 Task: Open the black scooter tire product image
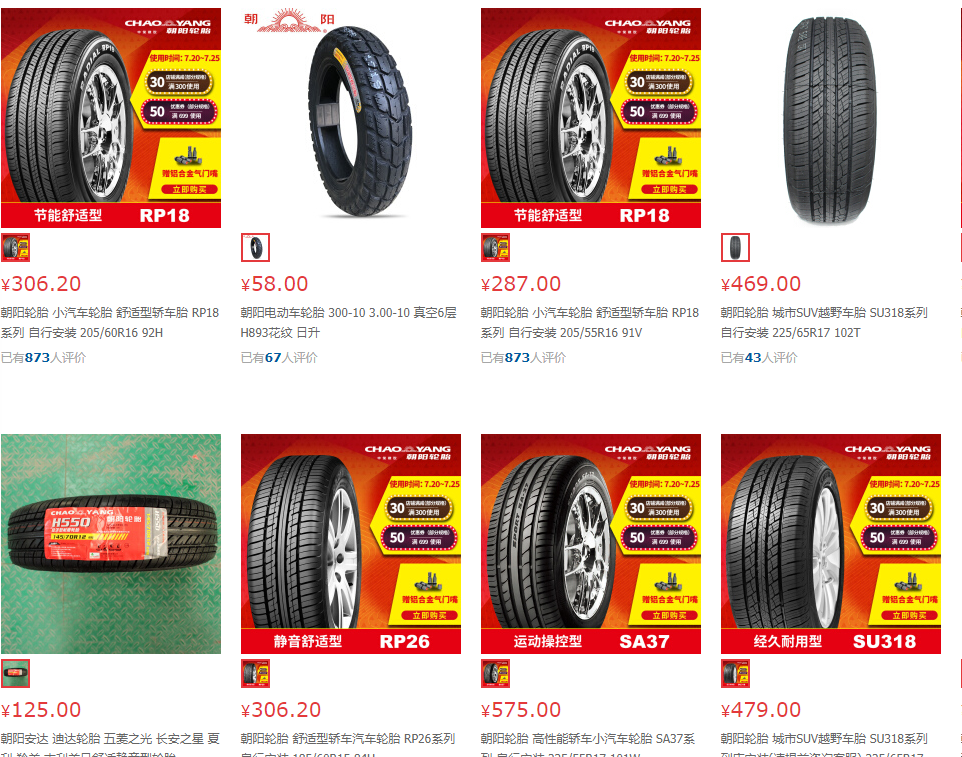[x=351, y=118]
